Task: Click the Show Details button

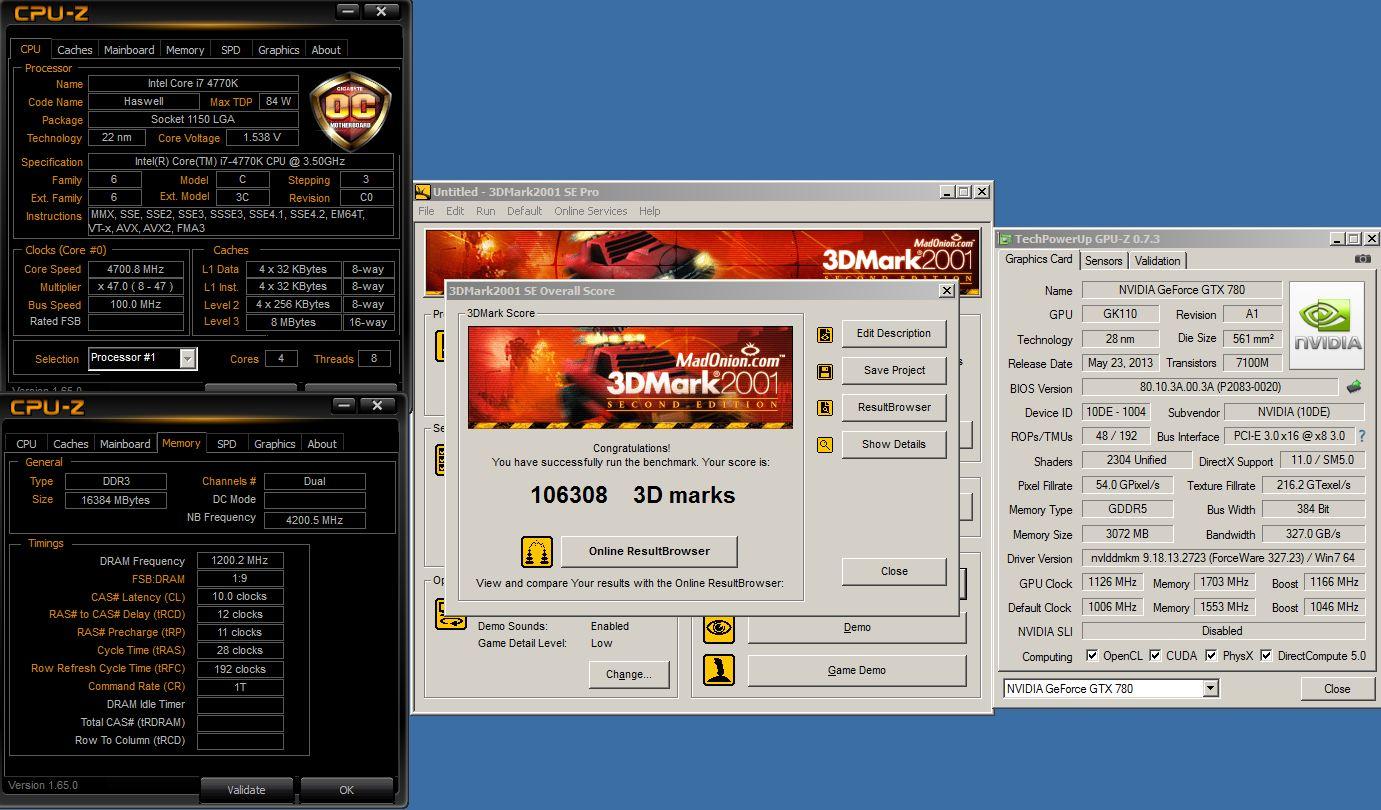Action: tap(894, 444)
